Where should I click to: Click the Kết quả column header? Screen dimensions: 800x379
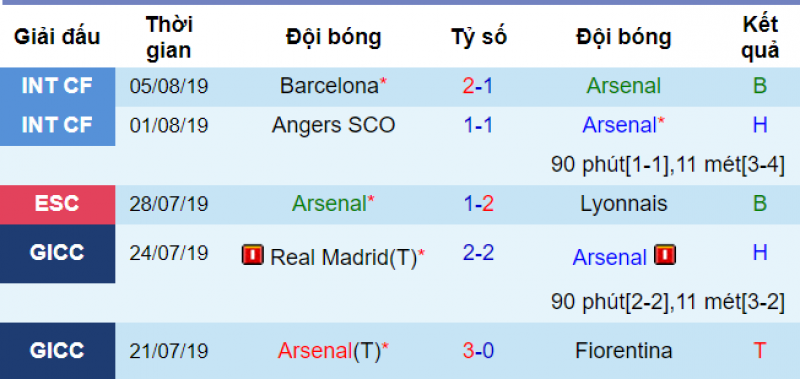[760, 37]
